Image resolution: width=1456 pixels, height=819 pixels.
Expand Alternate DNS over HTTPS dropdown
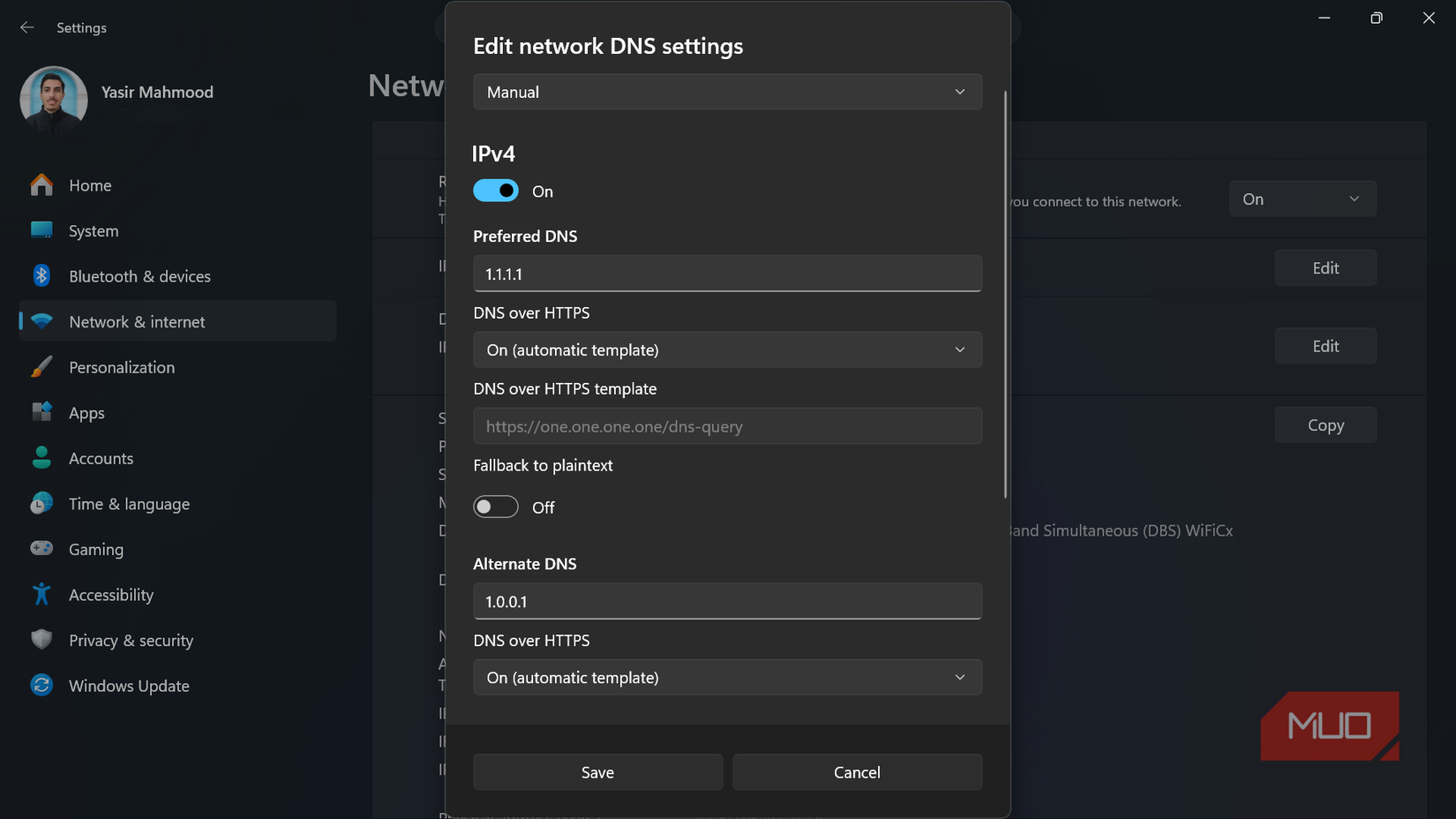click(x=727, y=677)
